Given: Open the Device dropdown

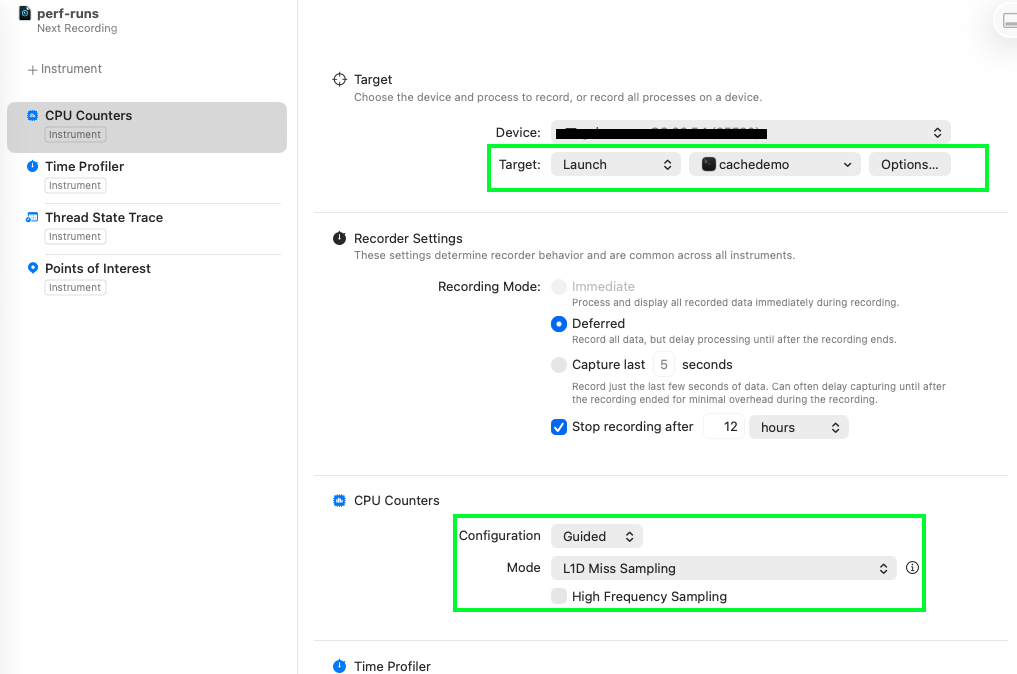Looking at the screenshot, I should [x=750, y=132].
